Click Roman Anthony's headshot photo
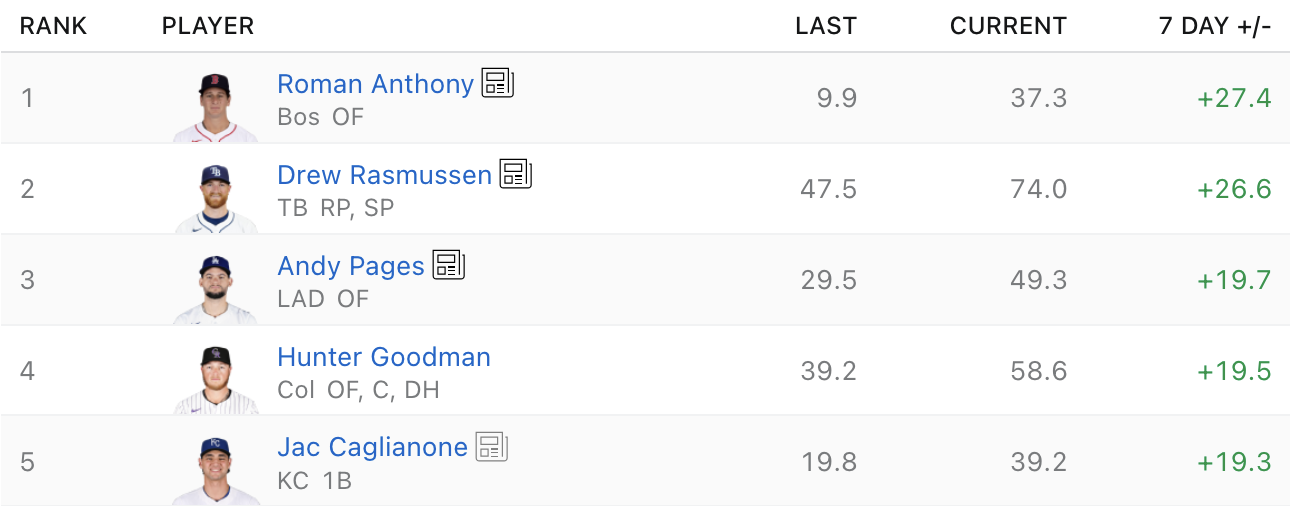The height and width of the screenshot is (506, 1302). click(x=215, y=106)
